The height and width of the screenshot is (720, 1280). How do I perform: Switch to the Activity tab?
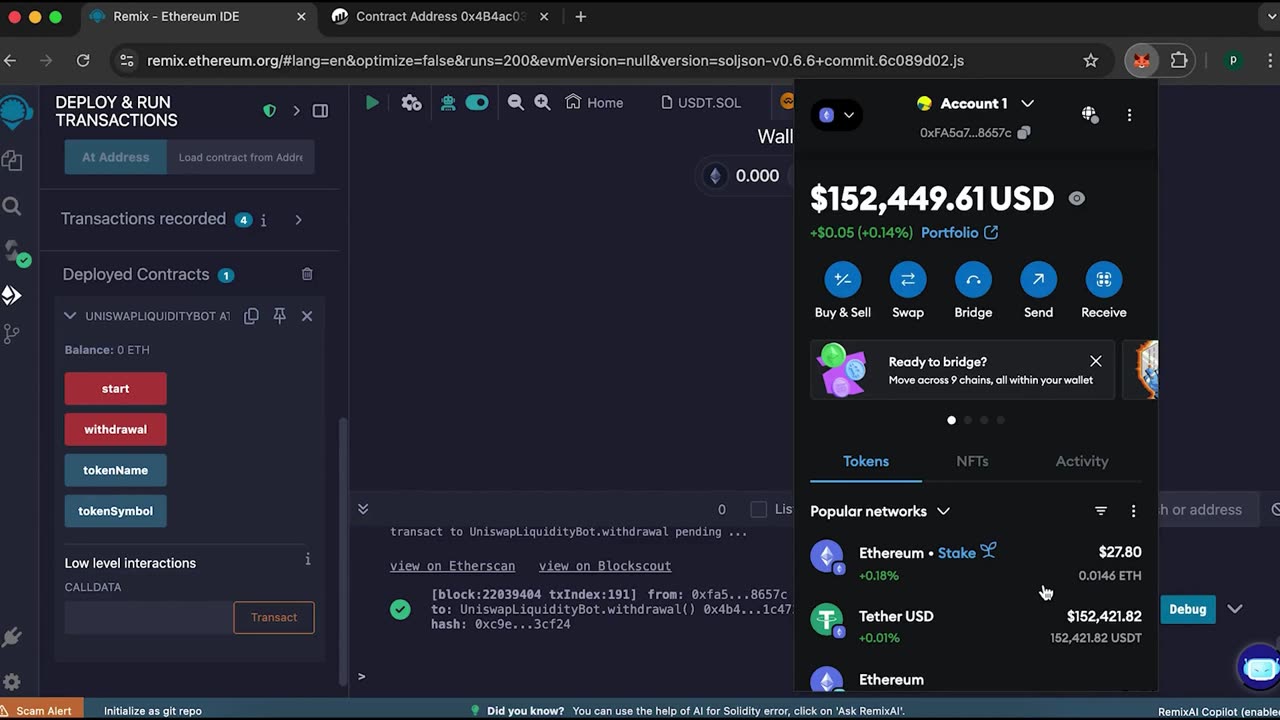1082,461
